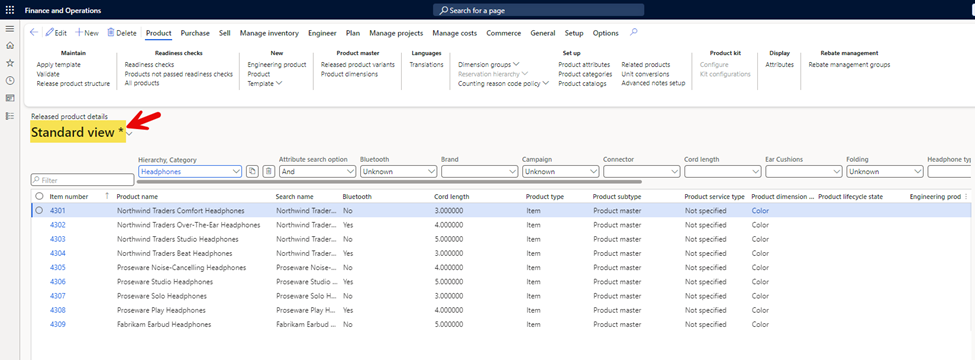975x360 pixels.
Task: Switch to the Plan tab
Action: point(353,33)
